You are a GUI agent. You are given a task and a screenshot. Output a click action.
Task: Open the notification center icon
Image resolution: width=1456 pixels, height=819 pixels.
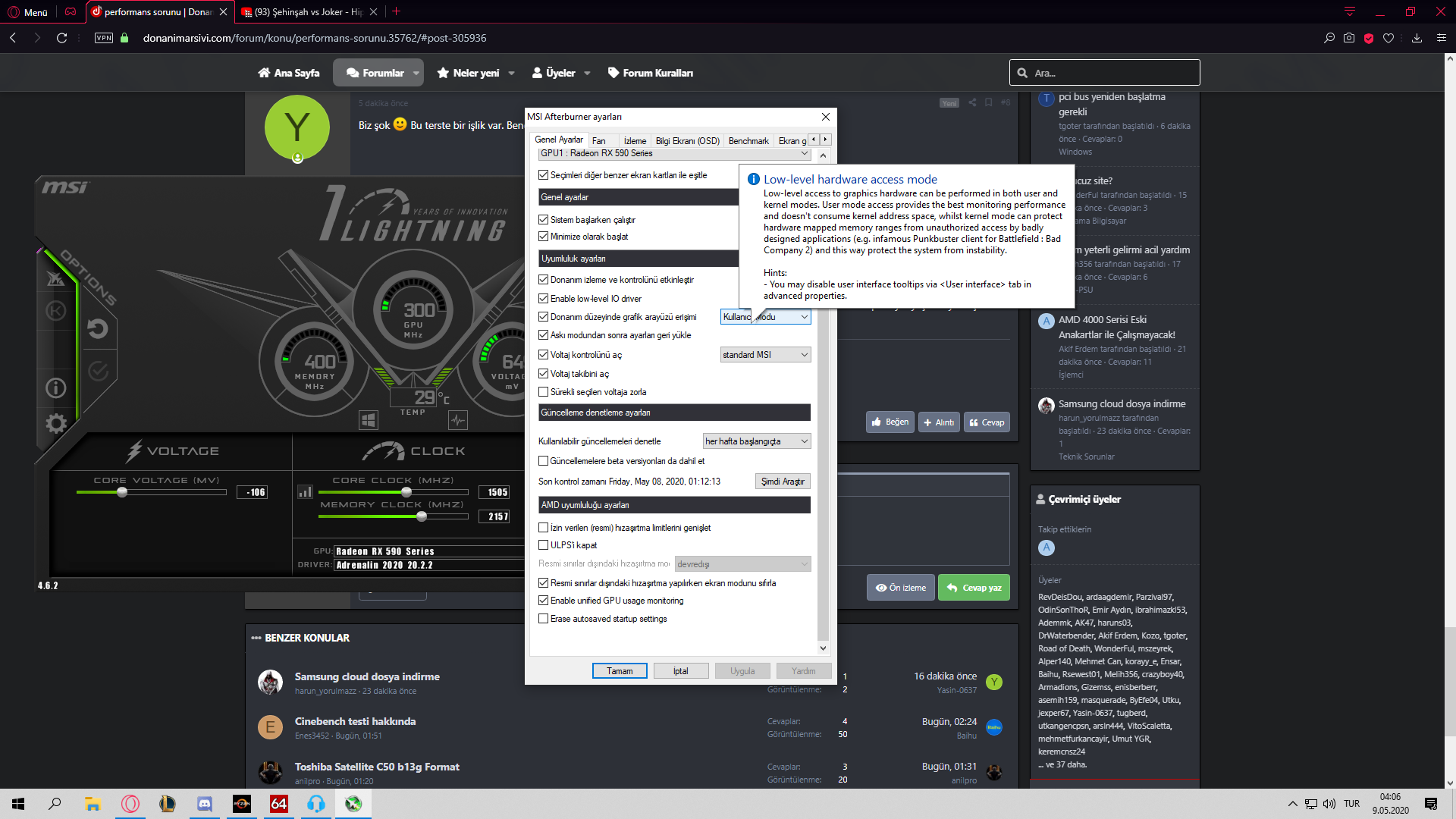pyautogui.click(x=1431, y=804)
